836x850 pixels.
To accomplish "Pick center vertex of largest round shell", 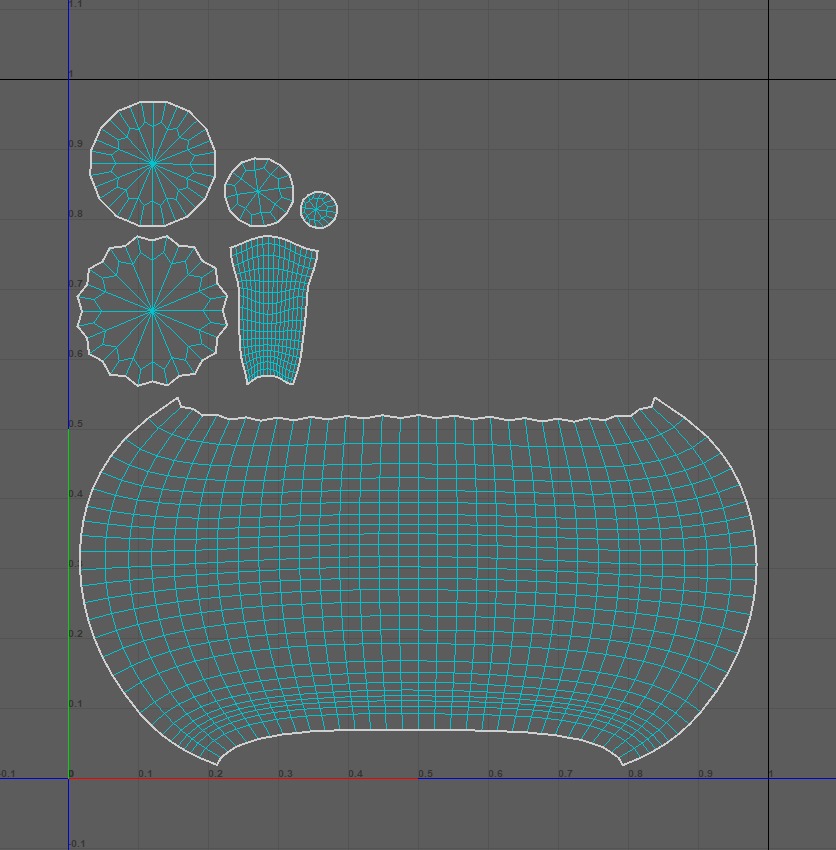I will coord(153,163).
